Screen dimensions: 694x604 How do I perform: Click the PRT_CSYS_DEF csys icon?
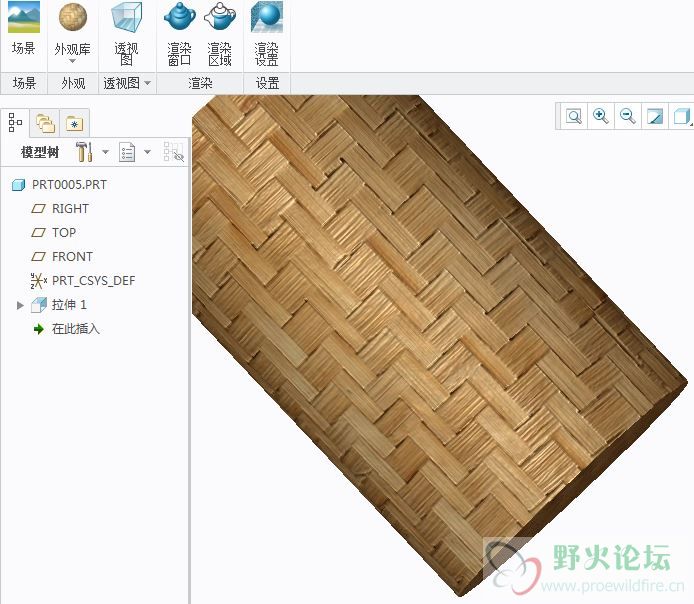[x=39, y=281]
